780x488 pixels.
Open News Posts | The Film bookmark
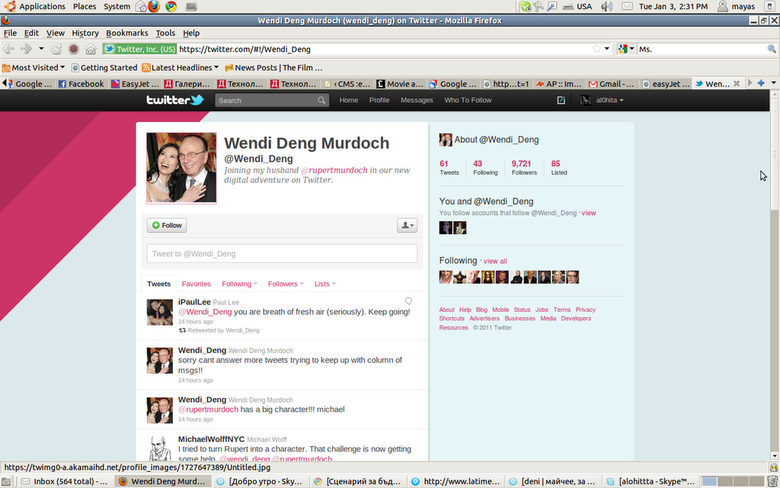[x=274, y=67]
